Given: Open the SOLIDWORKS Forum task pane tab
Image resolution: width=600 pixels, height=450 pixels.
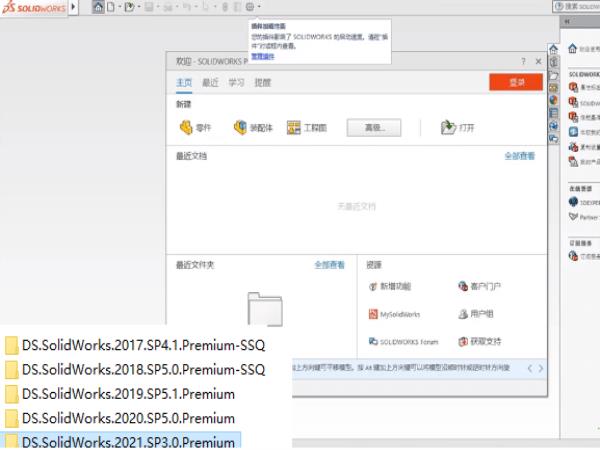Looking at the screenshot, I should click(x=554, y=126).
